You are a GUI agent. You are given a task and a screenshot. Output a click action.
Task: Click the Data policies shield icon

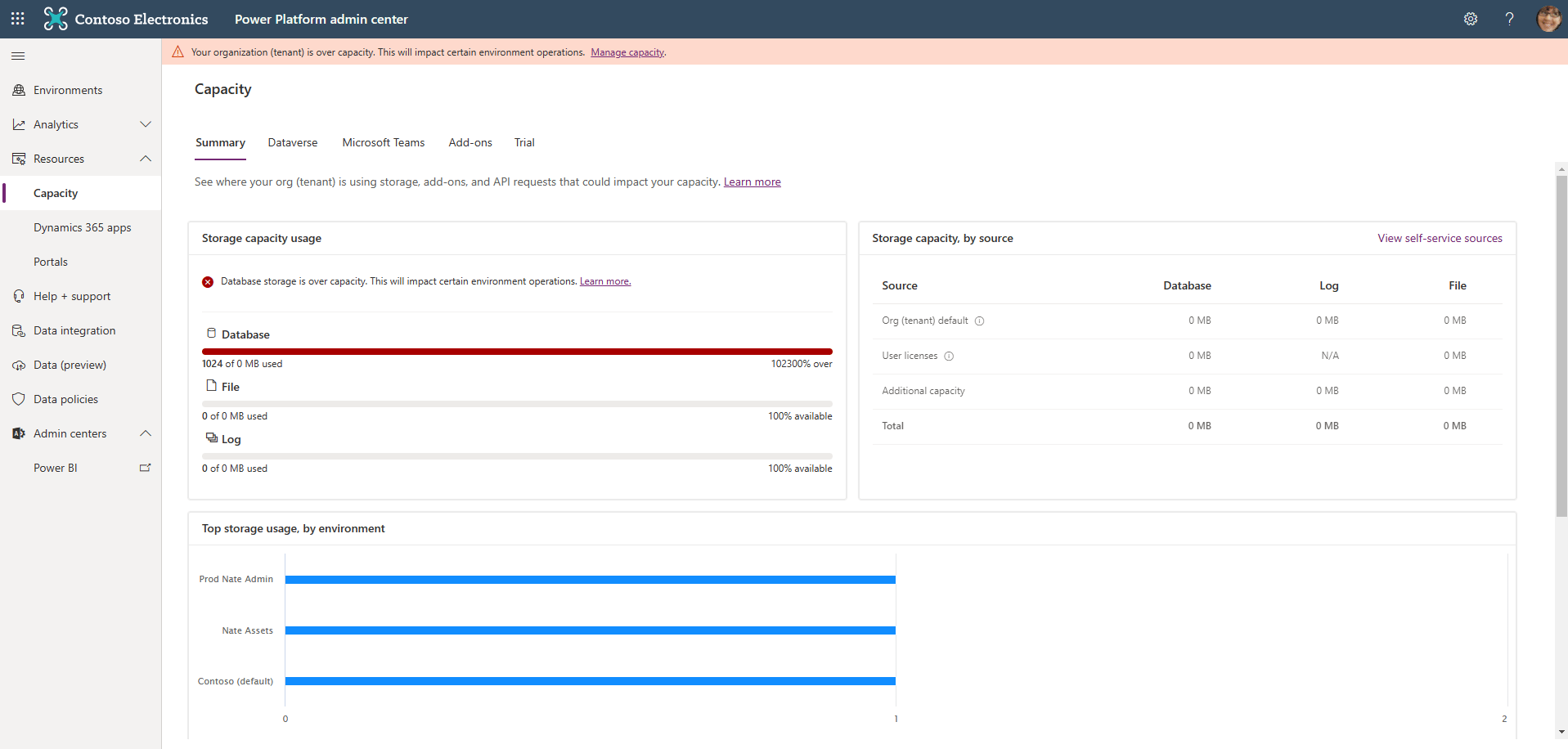(x=19, y=399)
